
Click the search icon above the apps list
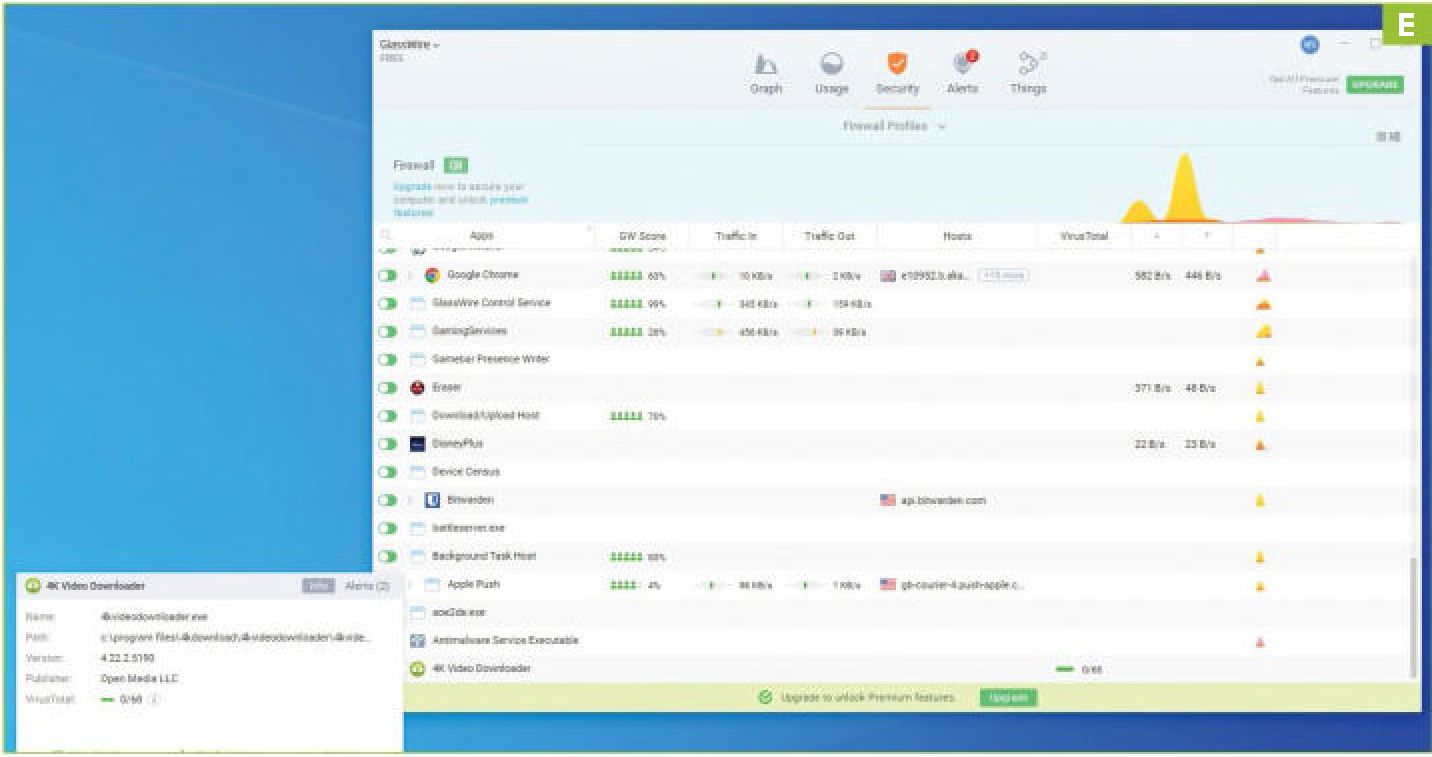tap(386, 236)
